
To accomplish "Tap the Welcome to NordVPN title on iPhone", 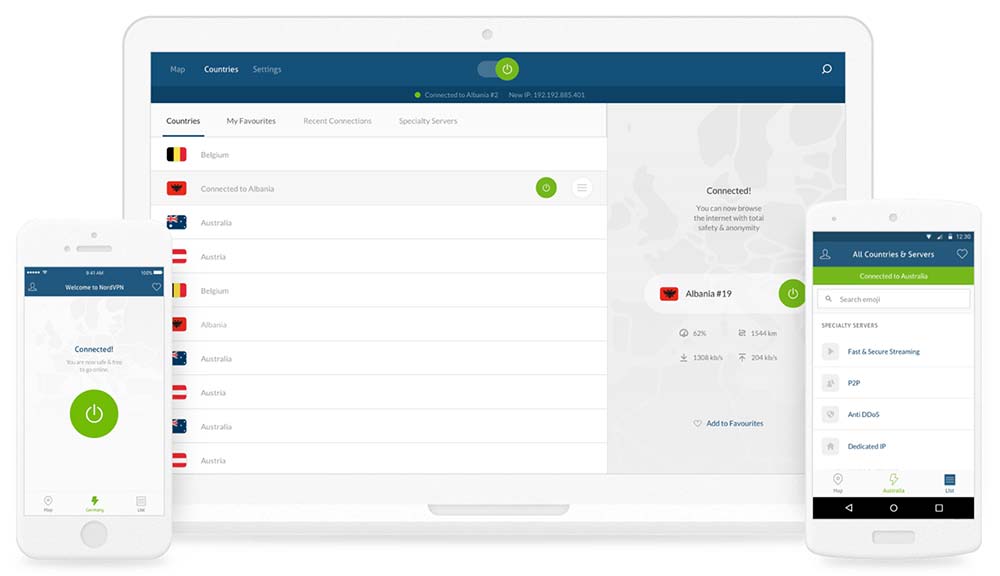I will tap(94, 288).
